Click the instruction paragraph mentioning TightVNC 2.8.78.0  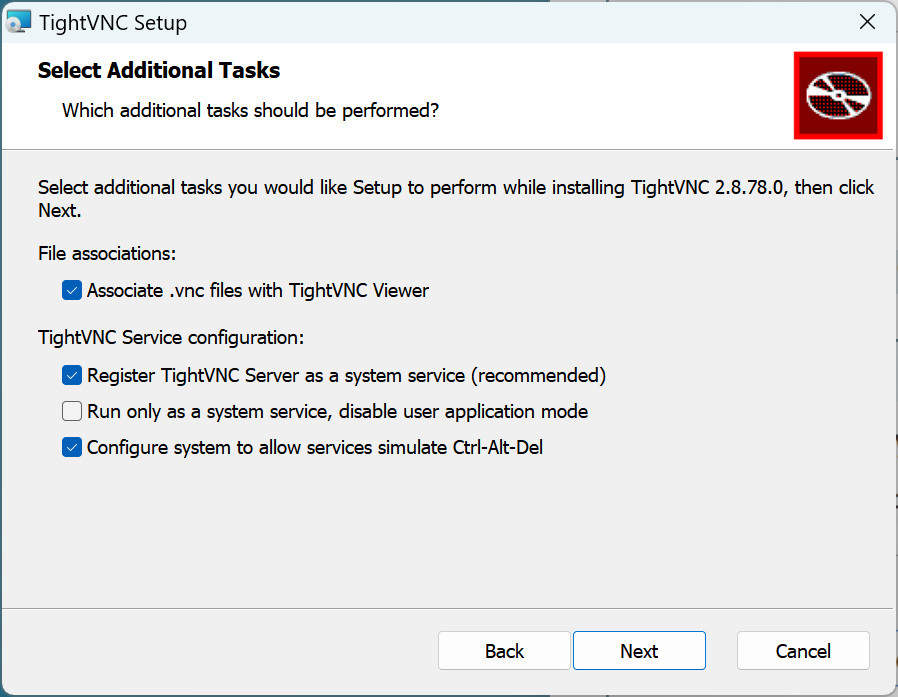[x=455, y=187]
